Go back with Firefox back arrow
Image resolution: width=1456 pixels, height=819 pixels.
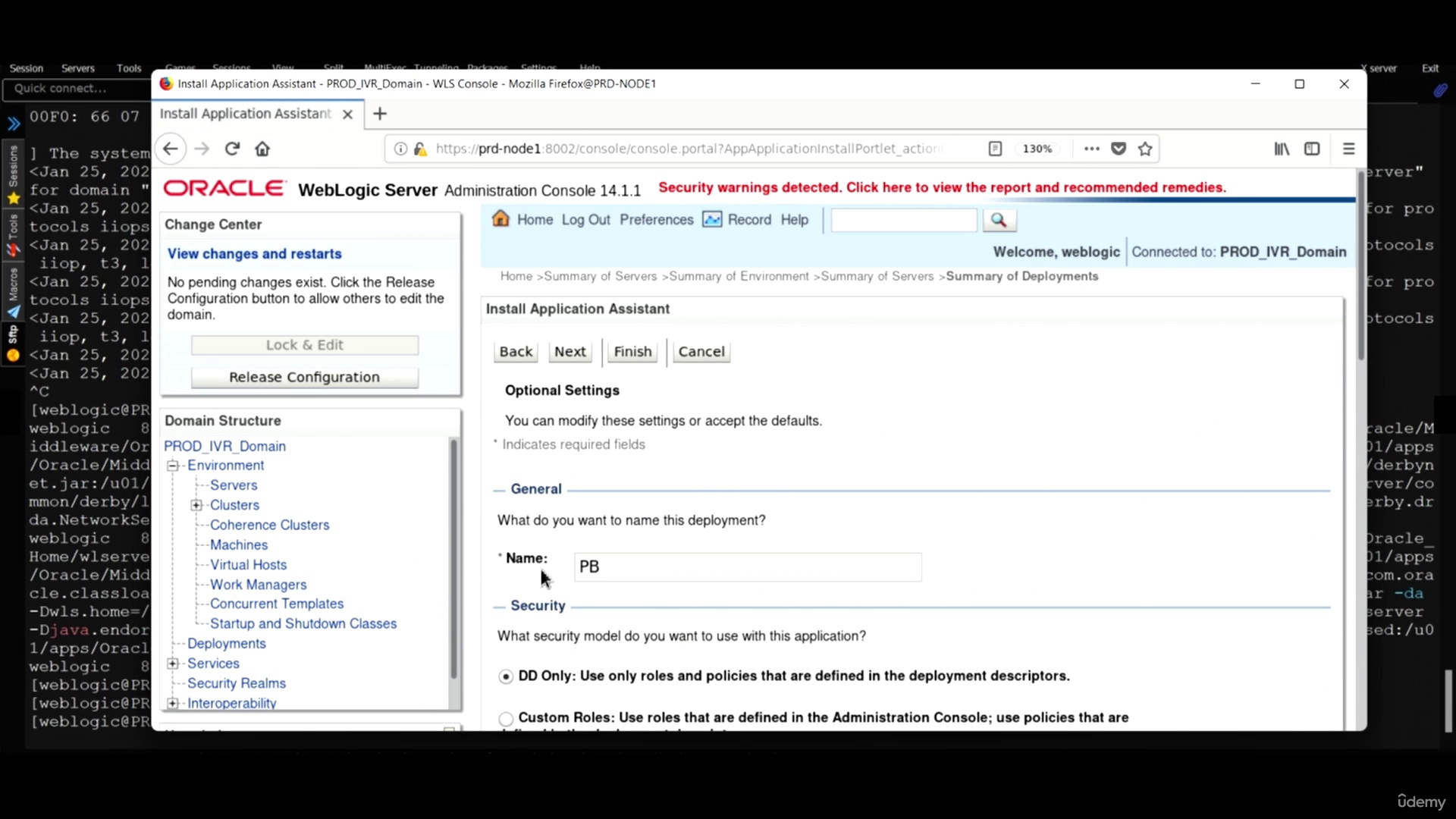[171, 149]
